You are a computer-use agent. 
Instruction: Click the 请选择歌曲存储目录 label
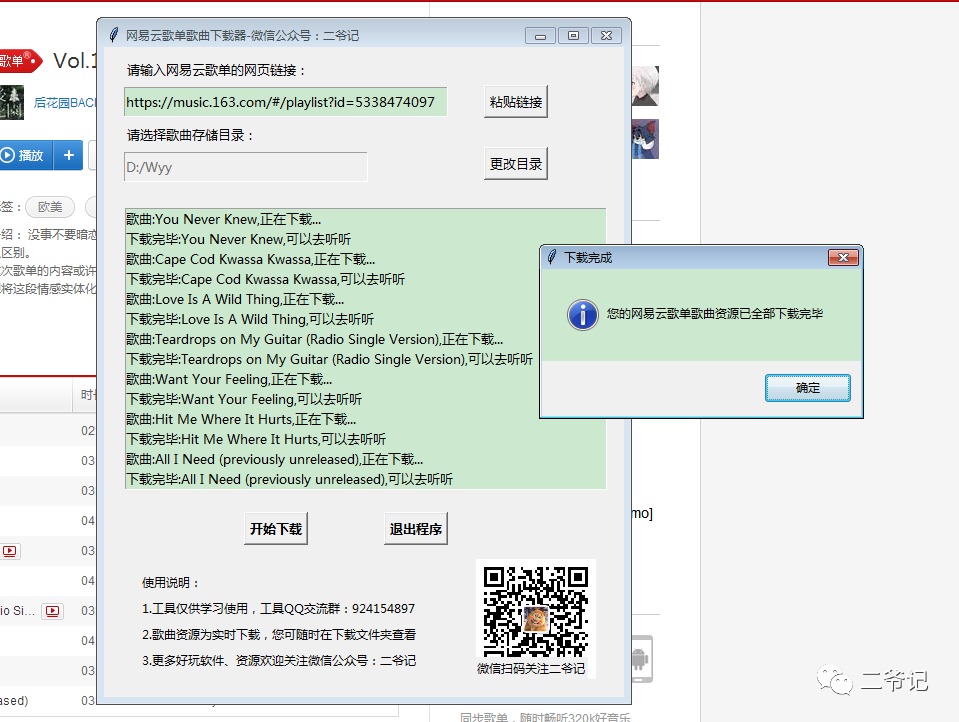point(190,135)
